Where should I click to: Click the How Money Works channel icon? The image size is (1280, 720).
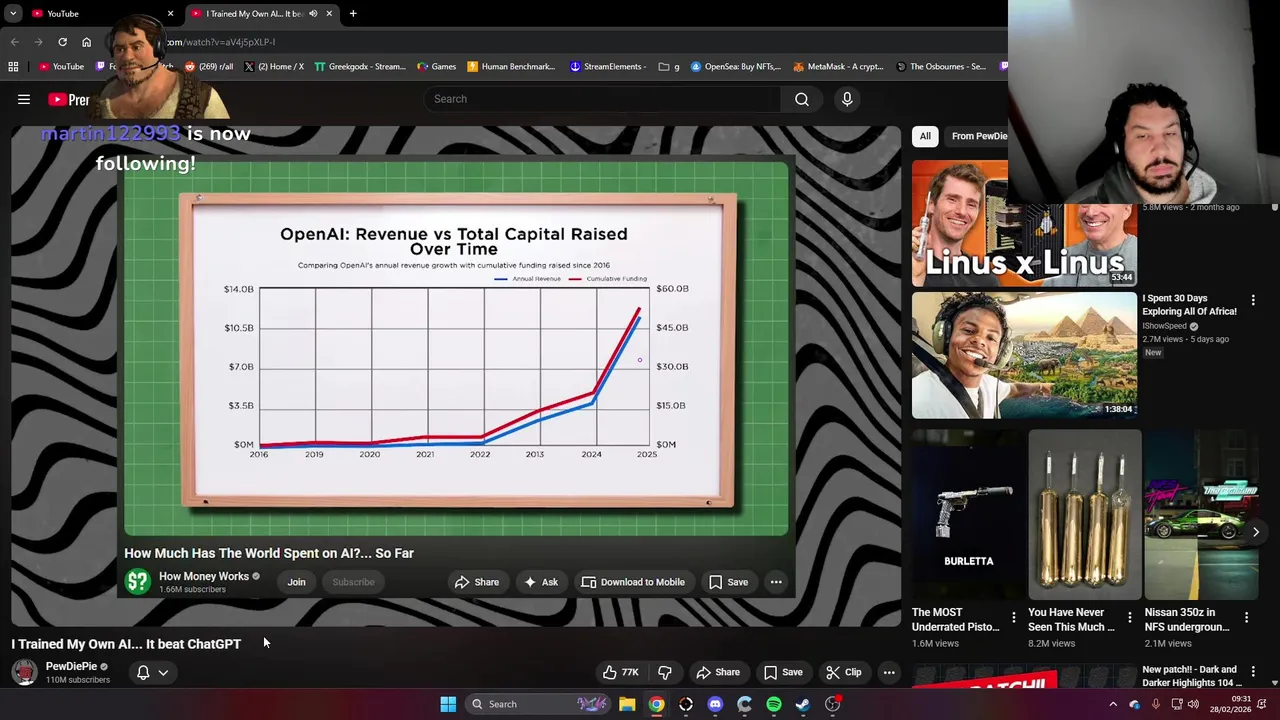[x=137, y=582]
